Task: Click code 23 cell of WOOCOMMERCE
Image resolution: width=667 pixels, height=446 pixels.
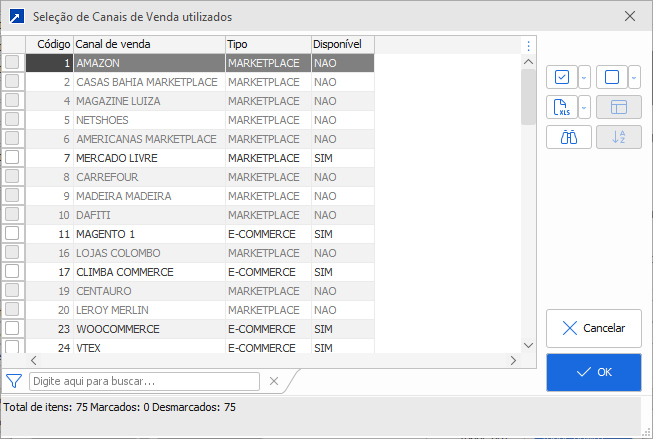Action: pos(50,329)
